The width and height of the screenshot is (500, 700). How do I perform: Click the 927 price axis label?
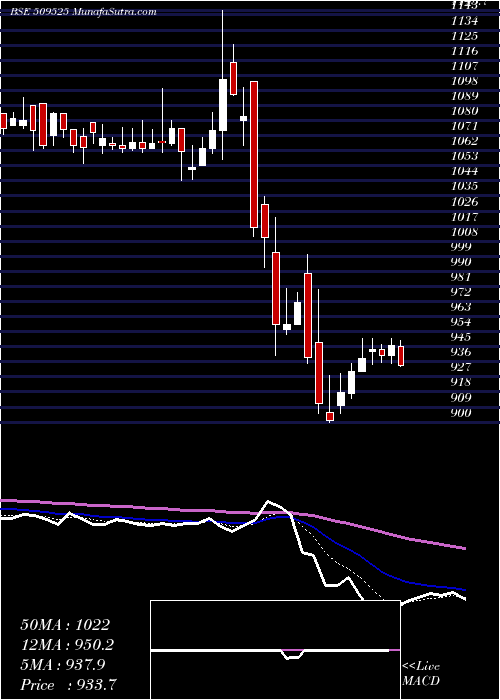pos(462,367)
